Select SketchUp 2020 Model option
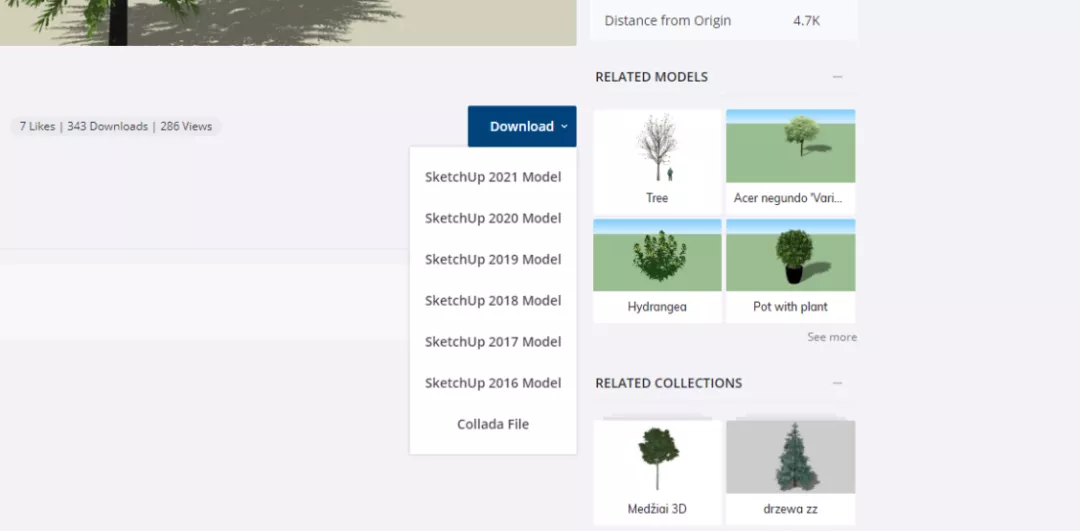The image size is (1080, 531). [493, 218]
